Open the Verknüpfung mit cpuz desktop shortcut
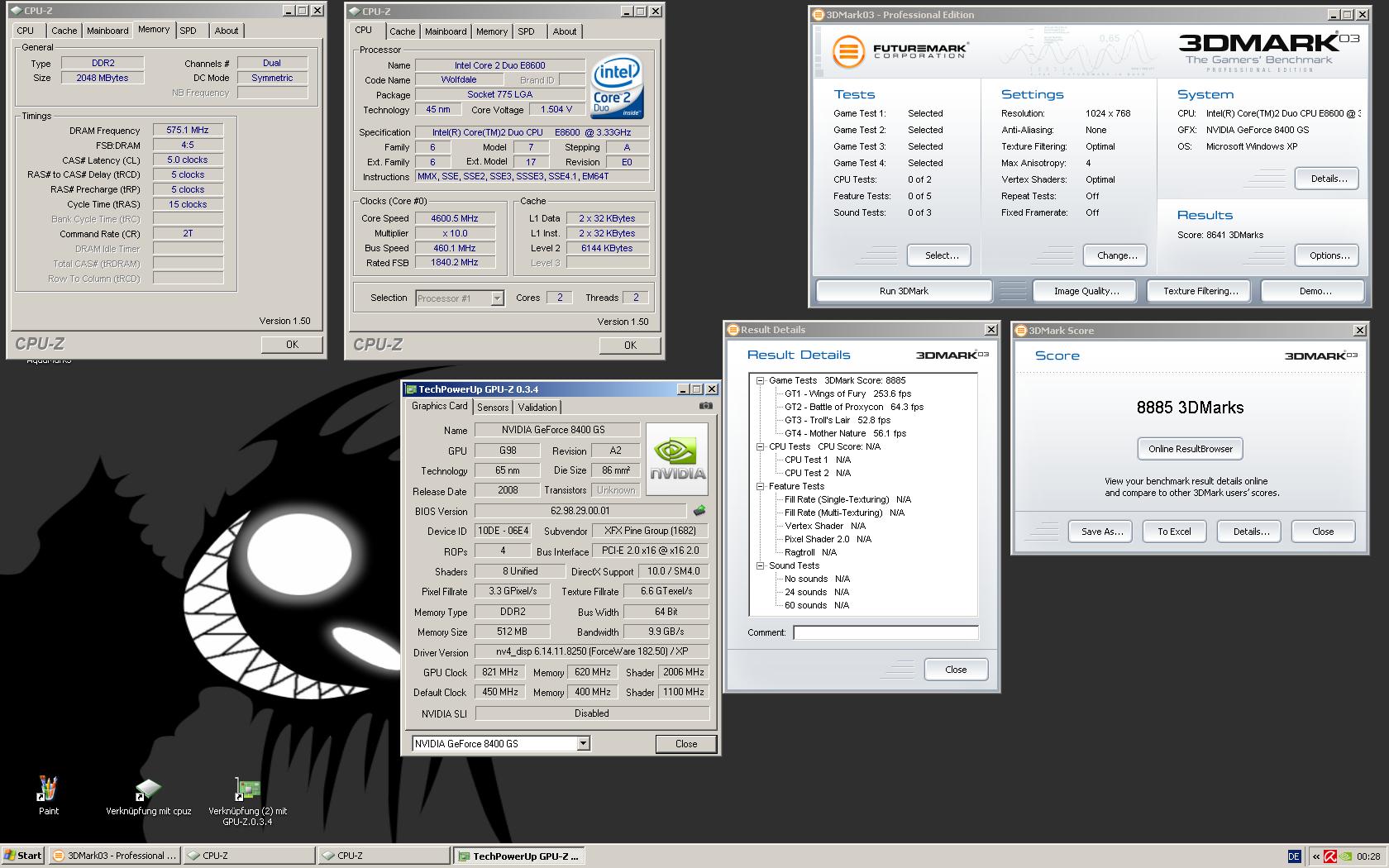This screenshot has width=1389, height=868. [148, 796]
